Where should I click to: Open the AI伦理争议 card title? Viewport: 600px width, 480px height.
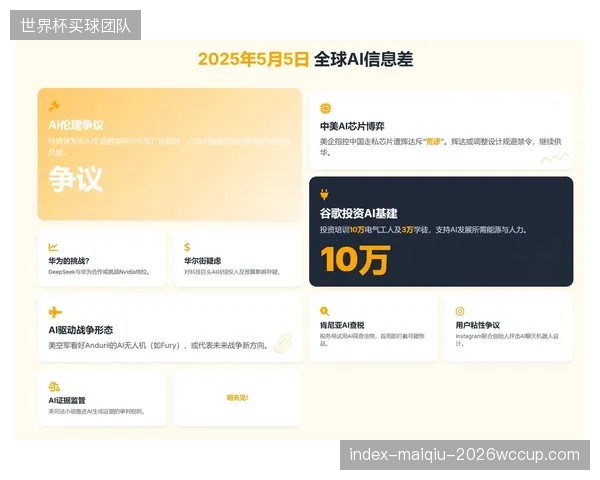76,125
